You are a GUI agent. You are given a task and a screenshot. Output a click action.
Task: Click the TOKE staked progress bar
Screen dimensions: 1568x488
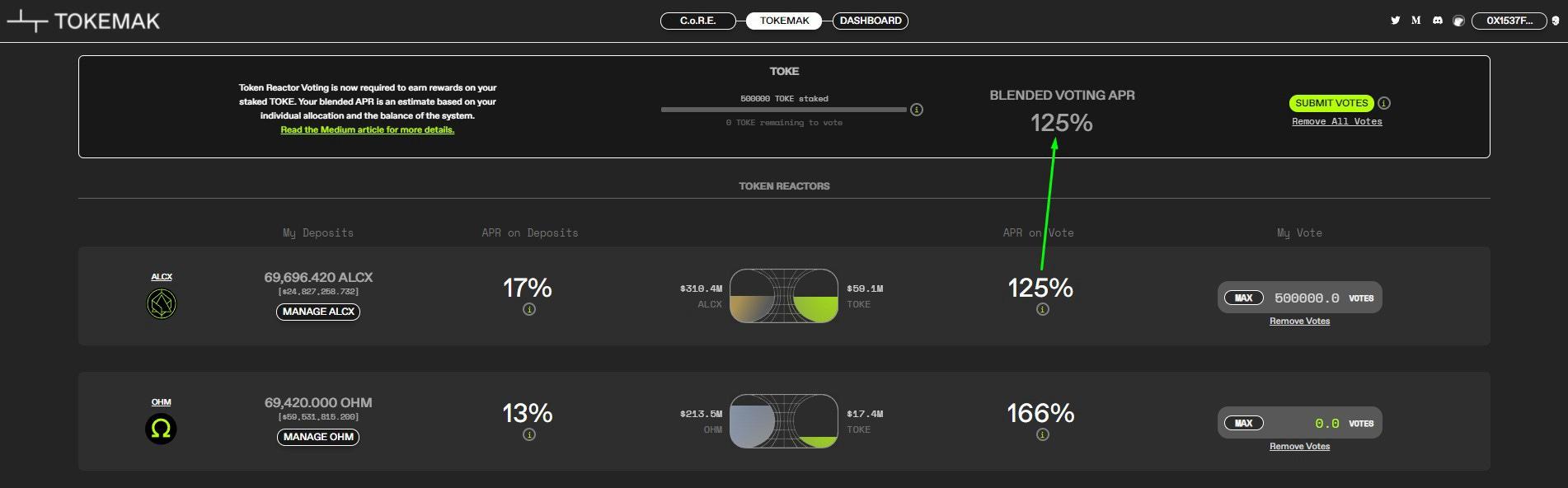point(784,110)
